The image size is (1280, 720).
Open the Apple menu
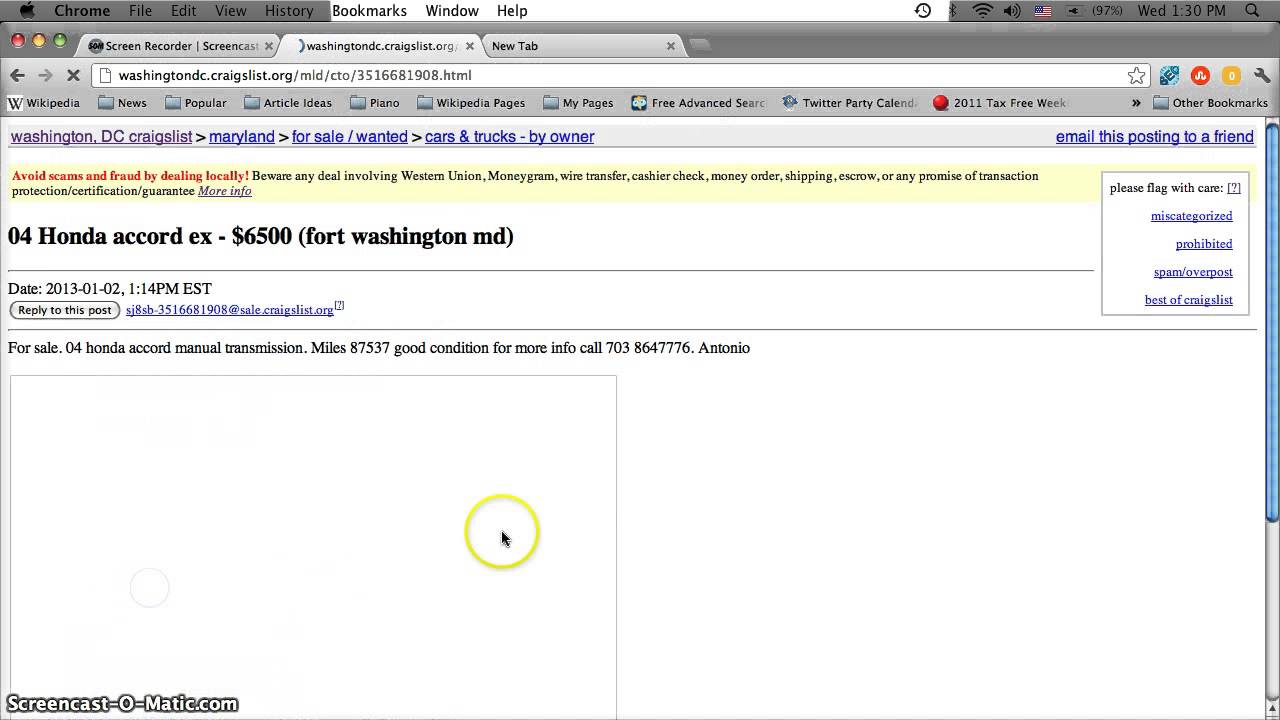click(x=27, y=11)
